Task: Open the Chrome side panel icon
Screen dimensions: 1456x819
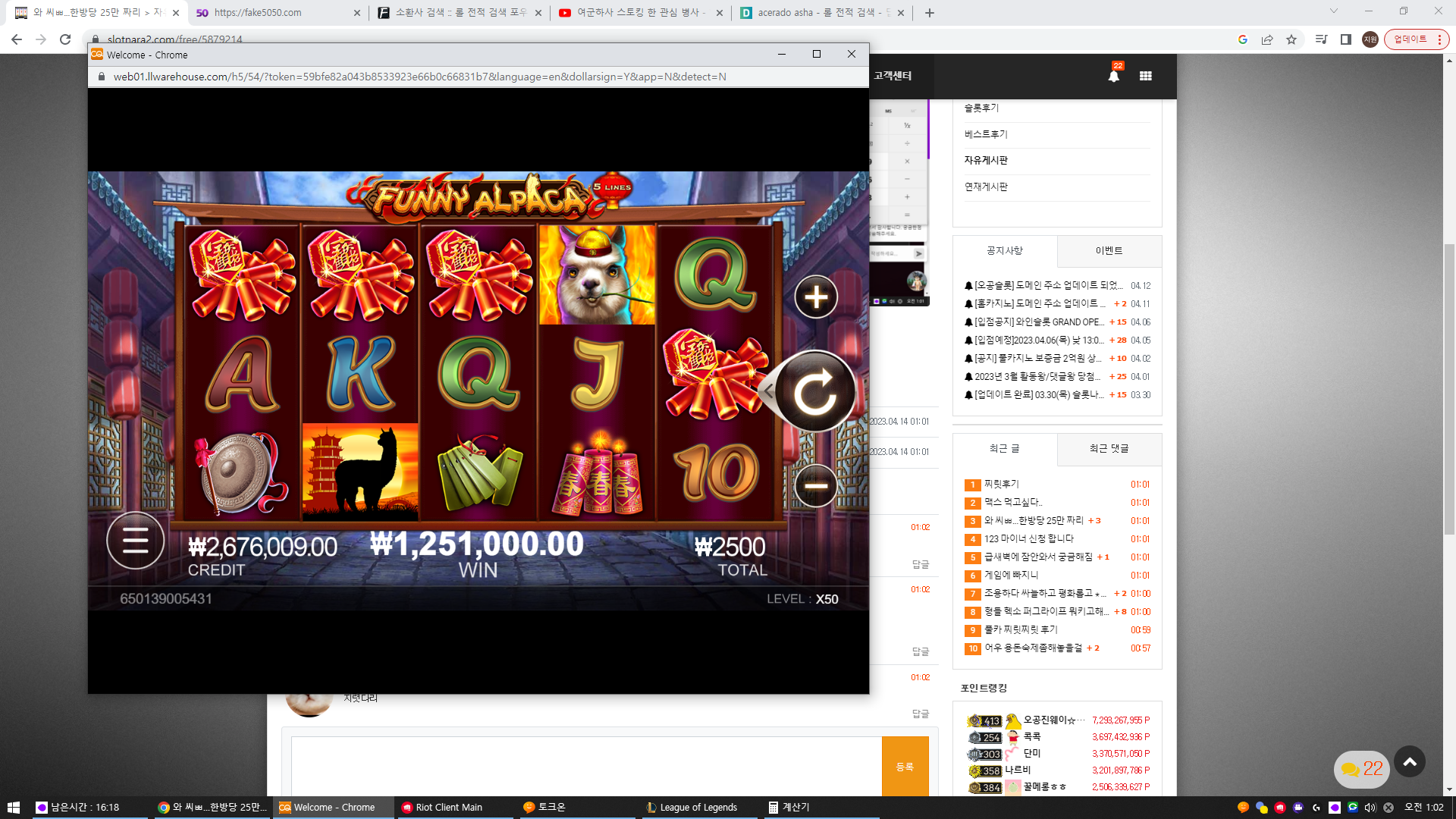Action: 1346,39
